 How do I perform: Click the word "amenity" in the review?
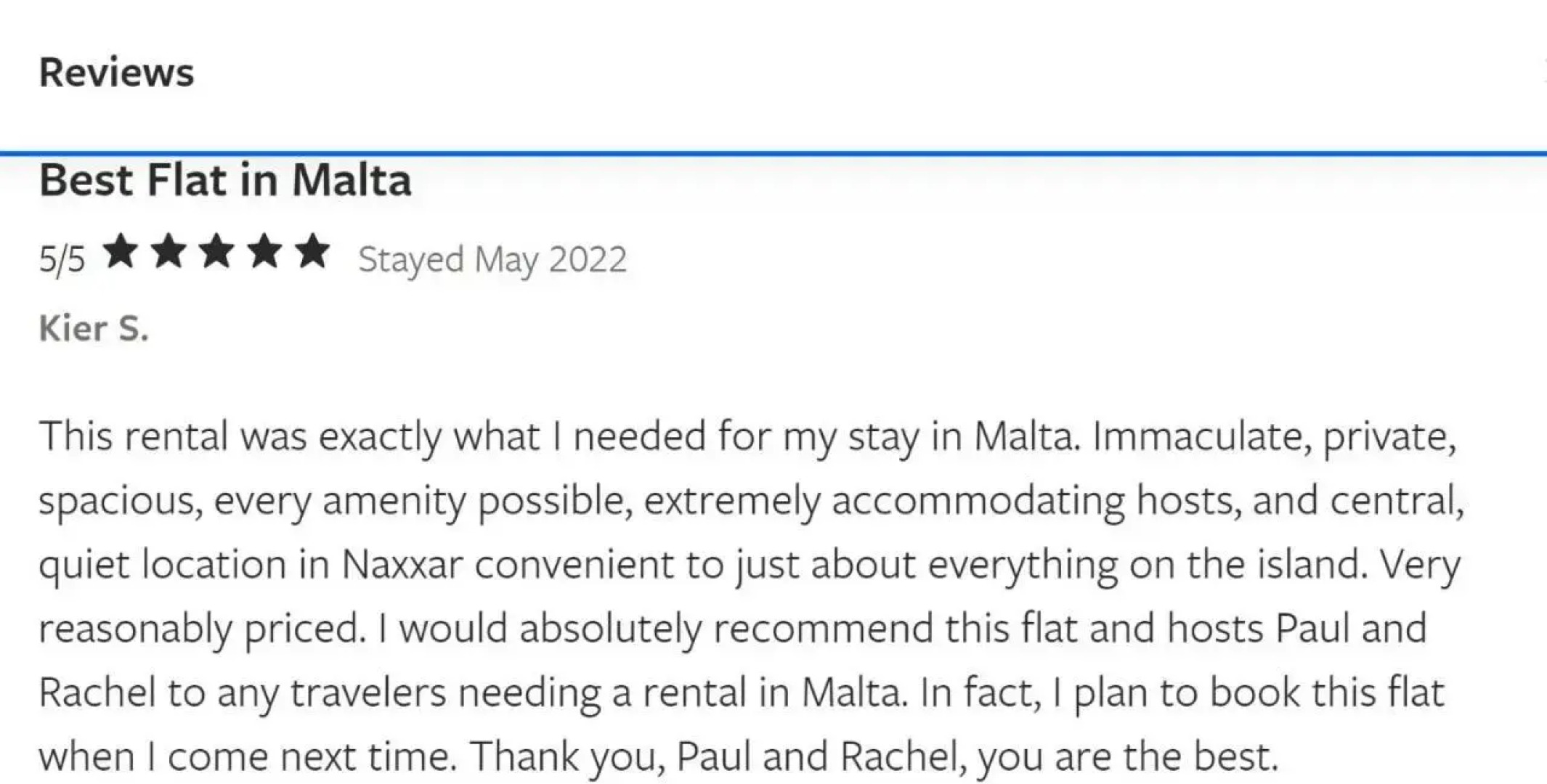[394, 501]
